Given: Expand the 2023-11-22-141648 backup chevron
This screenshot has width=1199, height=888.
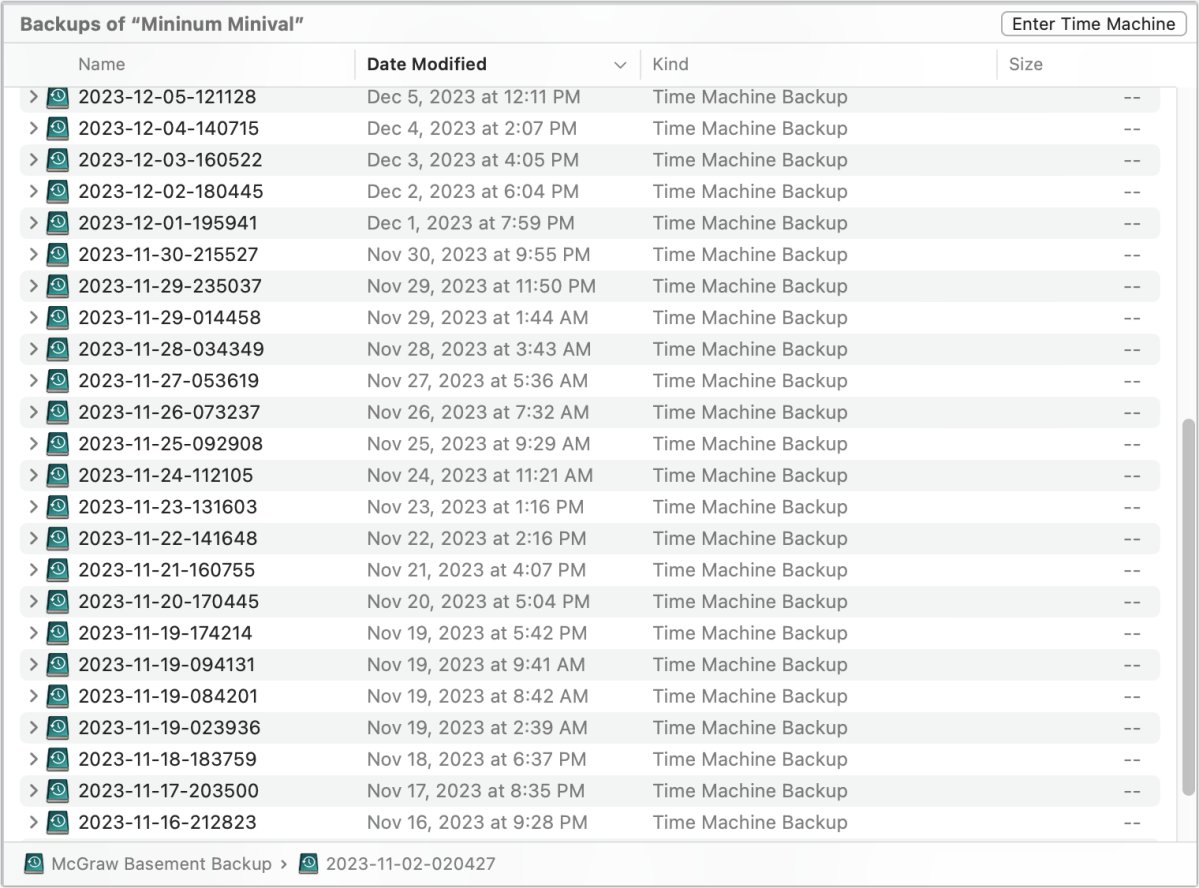Looking at the screenshot, I should tap(33, 539).
